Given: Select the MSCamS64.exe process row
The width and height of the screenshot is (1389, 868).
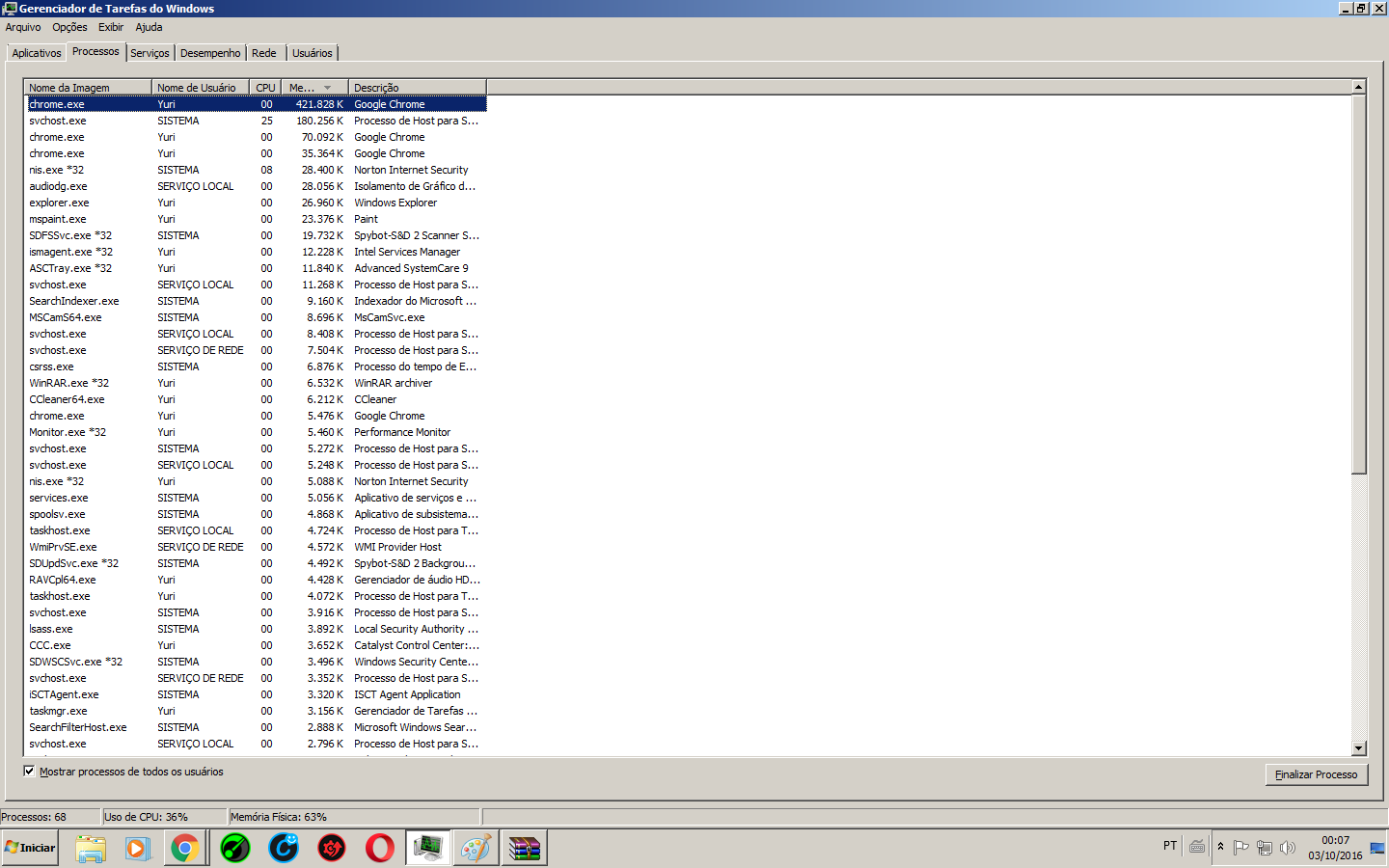Looking at the screenshot, I should [256, 317].
